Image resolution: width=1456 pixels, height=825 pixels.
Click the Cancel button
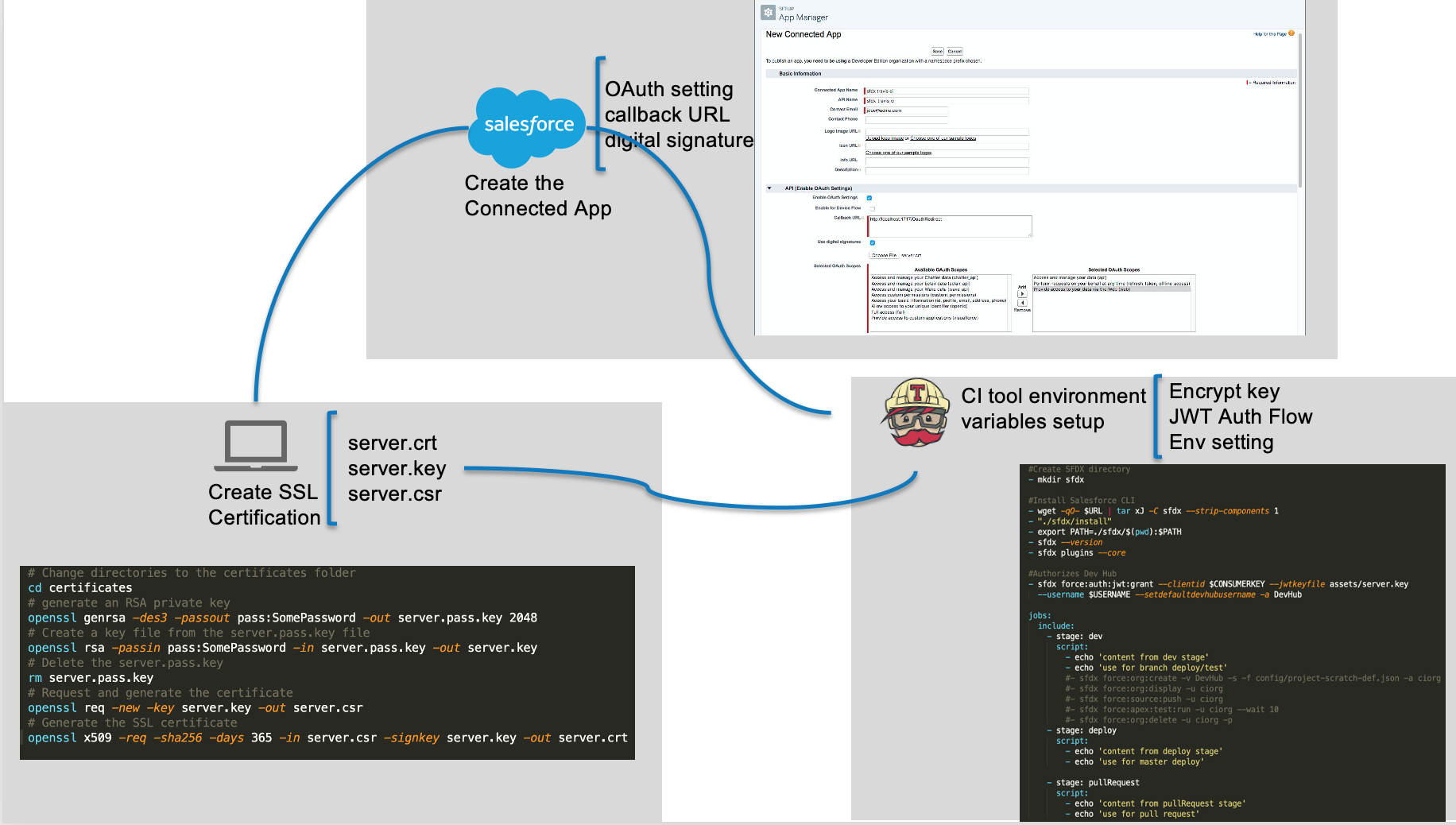tap(955, 51)
